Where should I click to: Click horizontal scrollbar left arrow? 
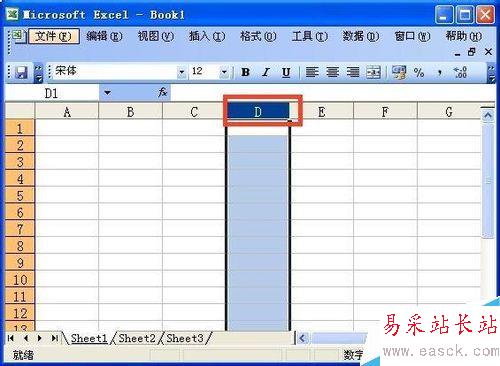(x=302, y=338)
